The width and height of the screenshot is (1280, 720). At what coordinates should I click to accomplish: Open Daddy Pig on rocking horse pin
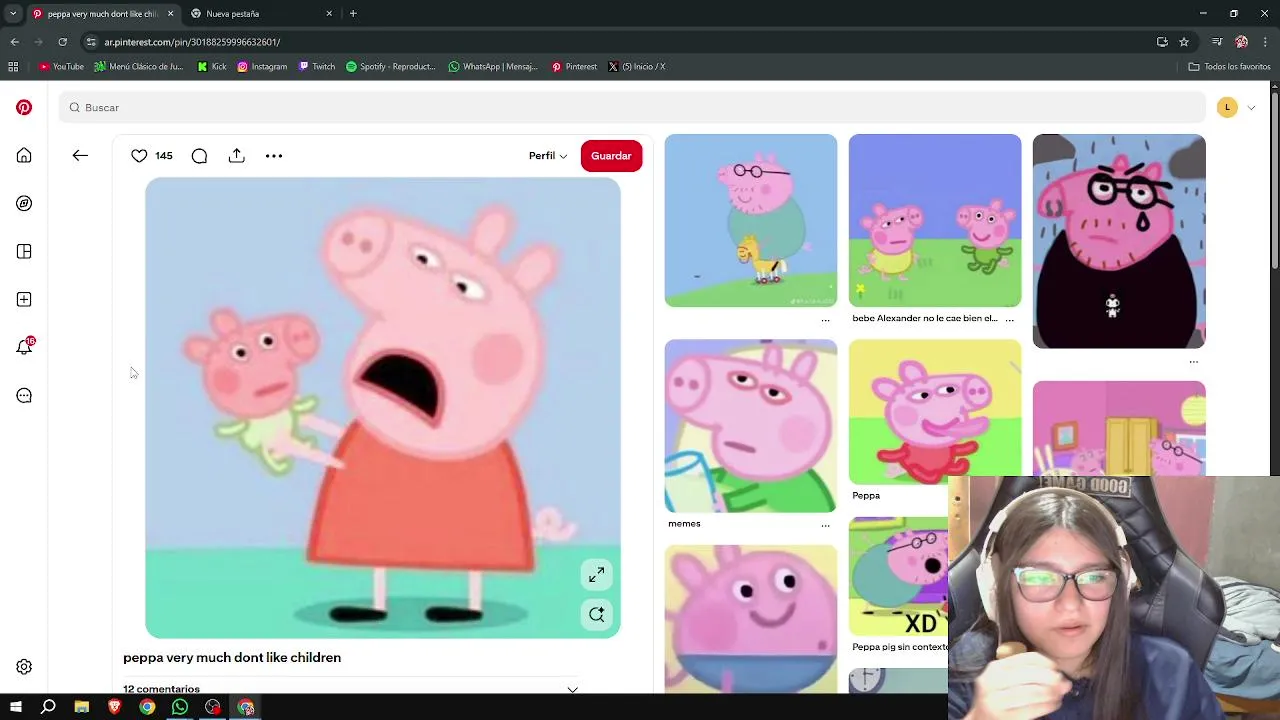tap(751, 220)
